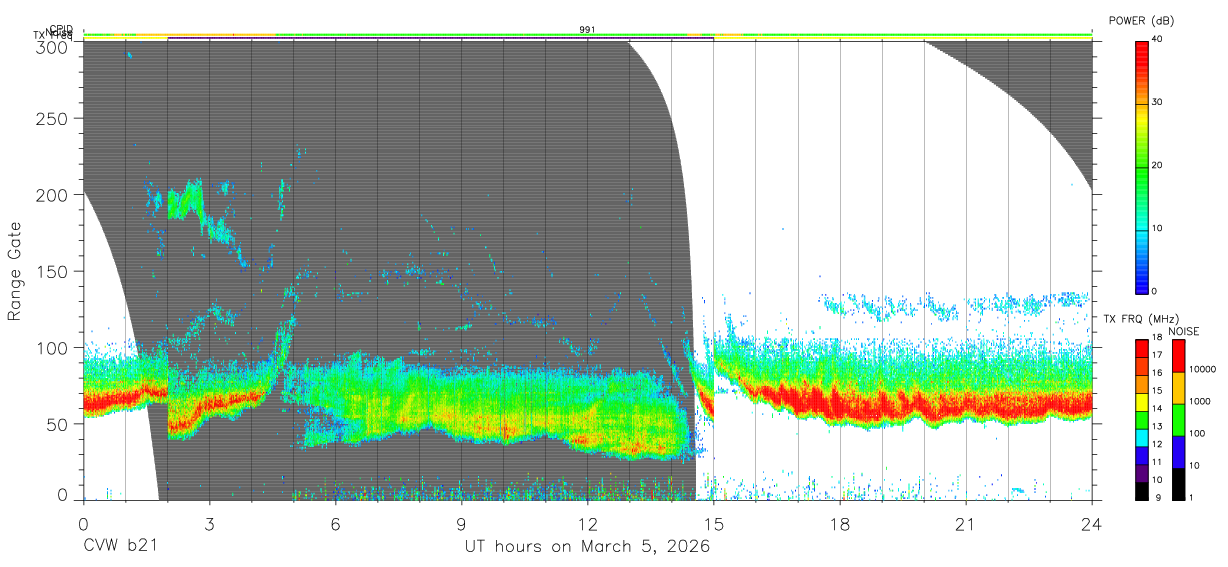The image size is (1228, 567).
Task: Pick the green band of the power colorbar
Action: pyautogui.click(x=1141, y=175)
